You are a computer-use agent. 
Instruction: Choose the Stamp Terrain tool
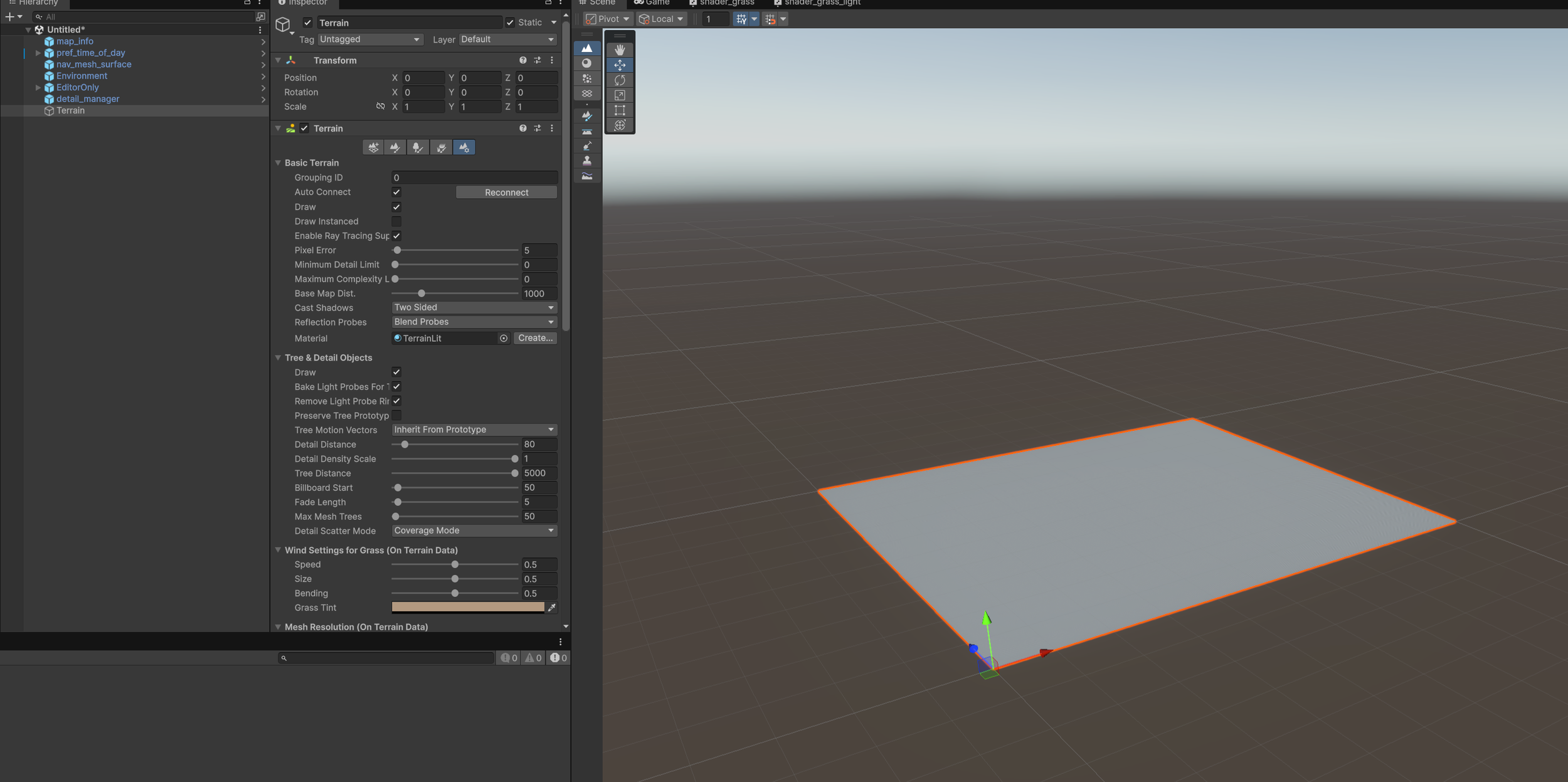[x=587, y=161]
